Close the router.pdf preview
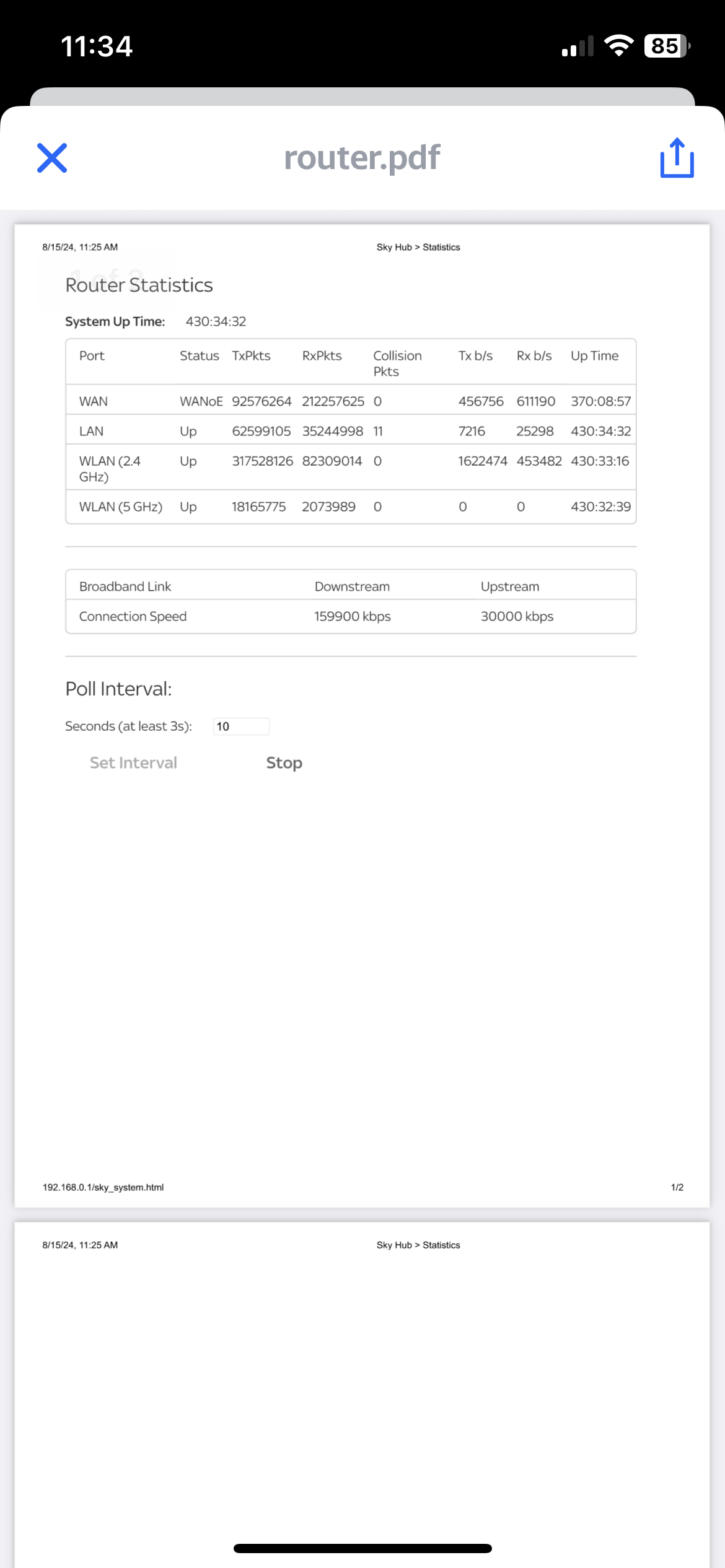This screenshot has height=1568, width=725. point(52,158)
